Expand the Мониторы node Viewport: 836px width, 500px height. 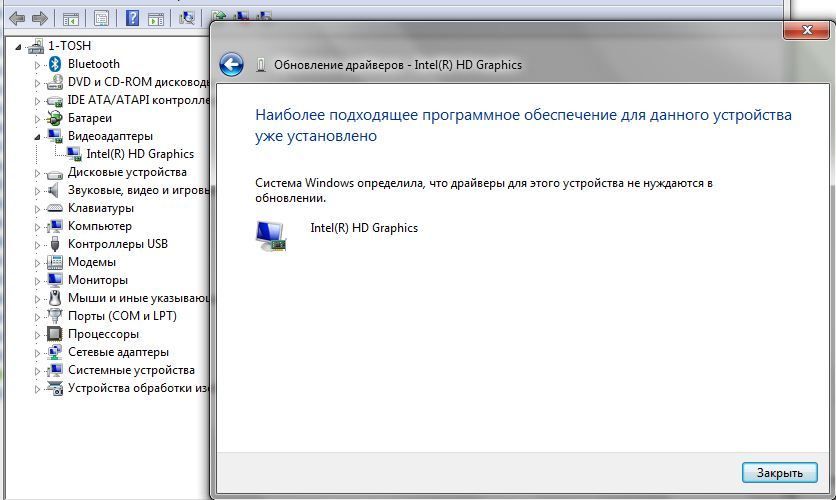tap(37, 281)
